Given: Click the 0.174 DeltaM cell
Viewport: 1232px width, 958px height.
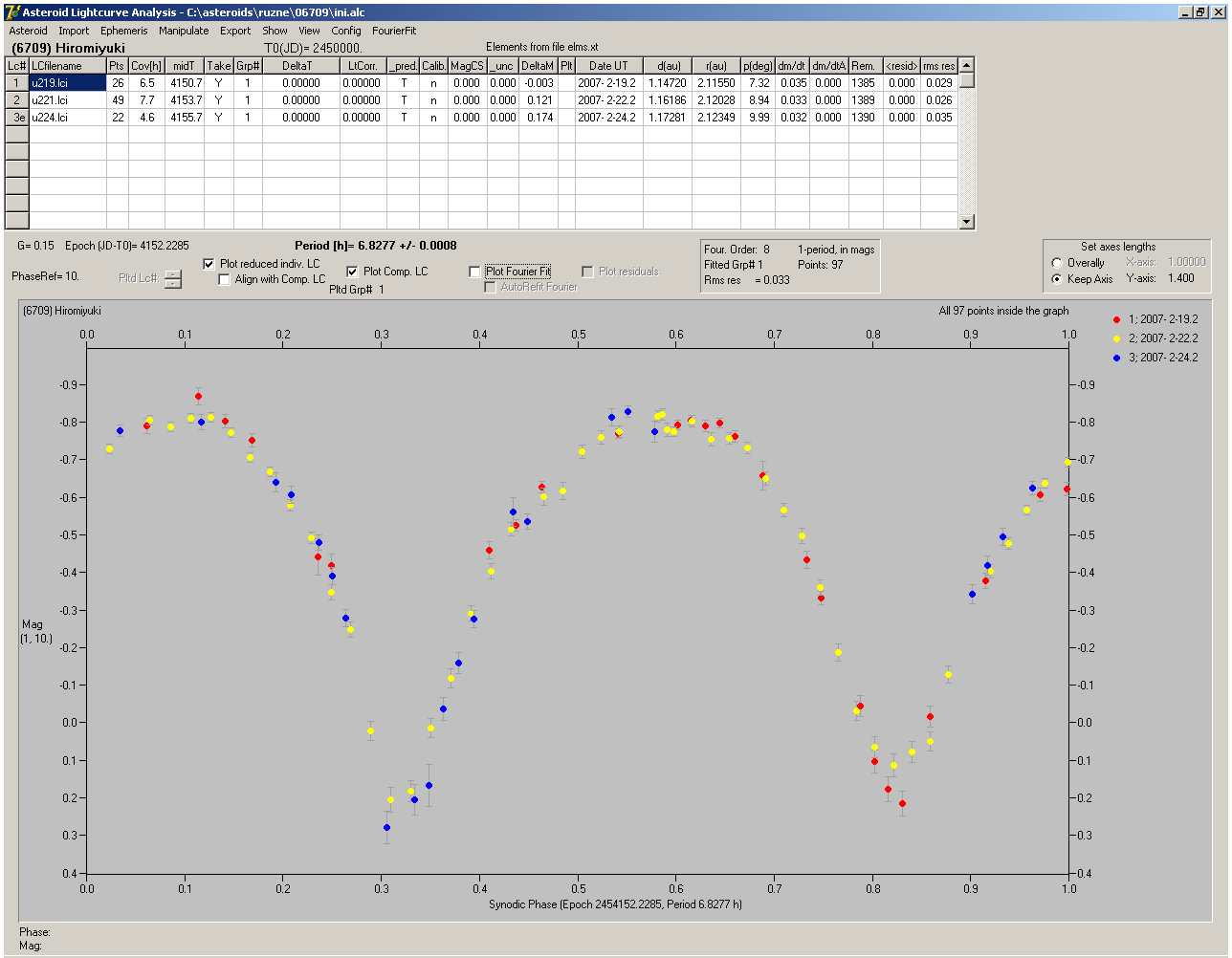Looking at the screenshot, I should coord(539,118).
